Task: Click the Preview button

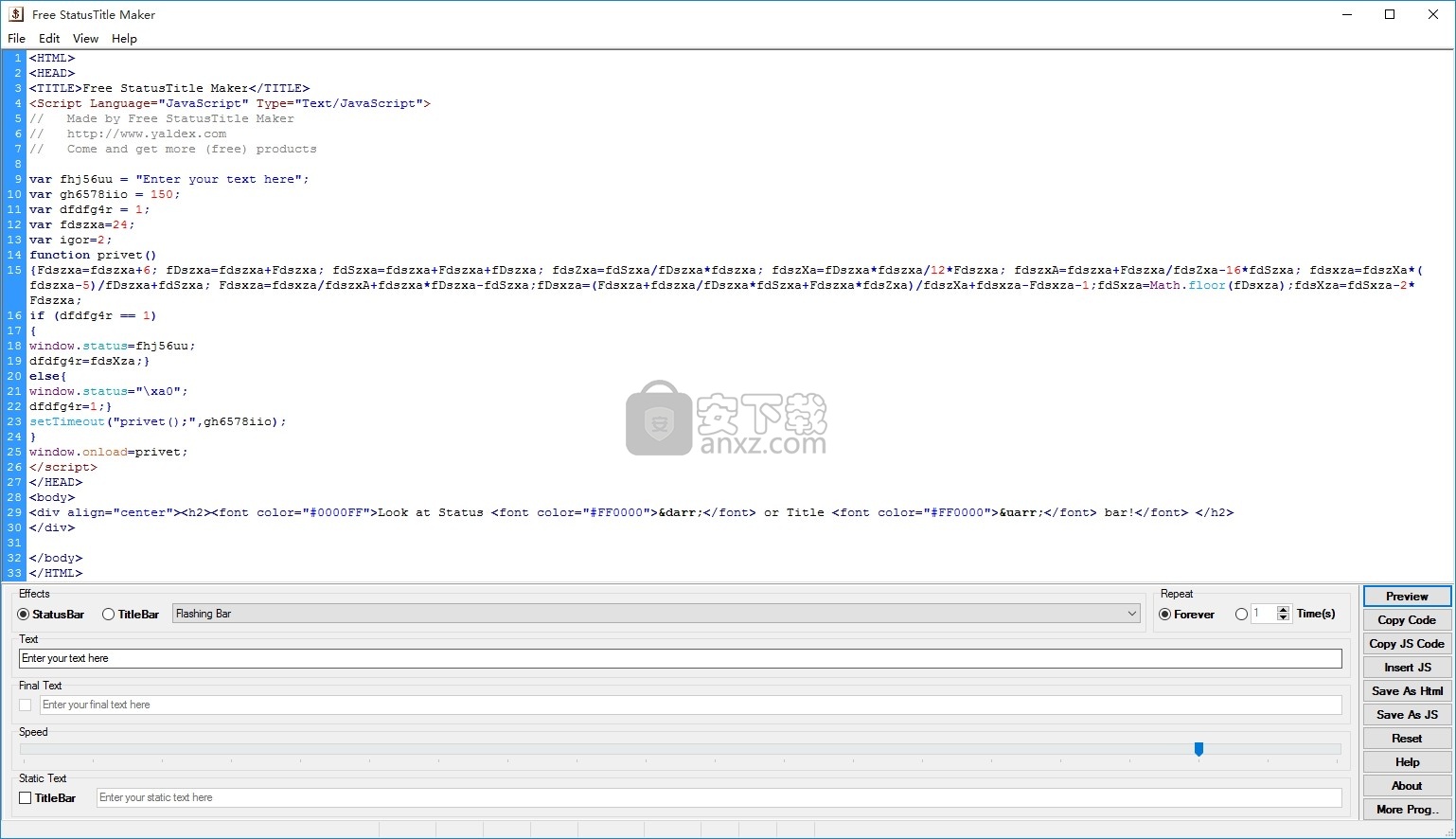Action: (1407, 597)
